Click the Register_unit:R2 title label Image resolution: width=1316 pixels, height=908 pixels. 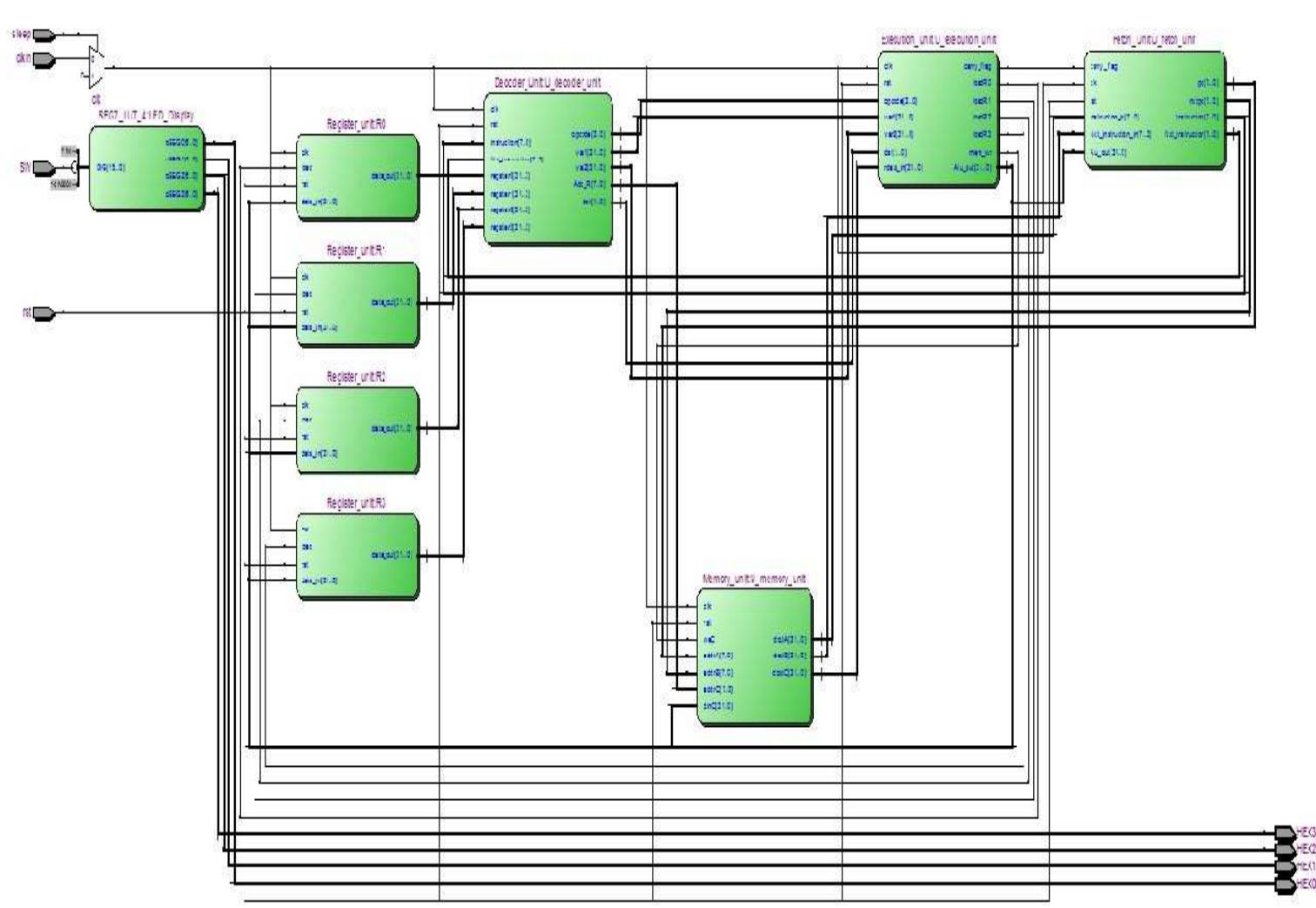coord(356,377)
